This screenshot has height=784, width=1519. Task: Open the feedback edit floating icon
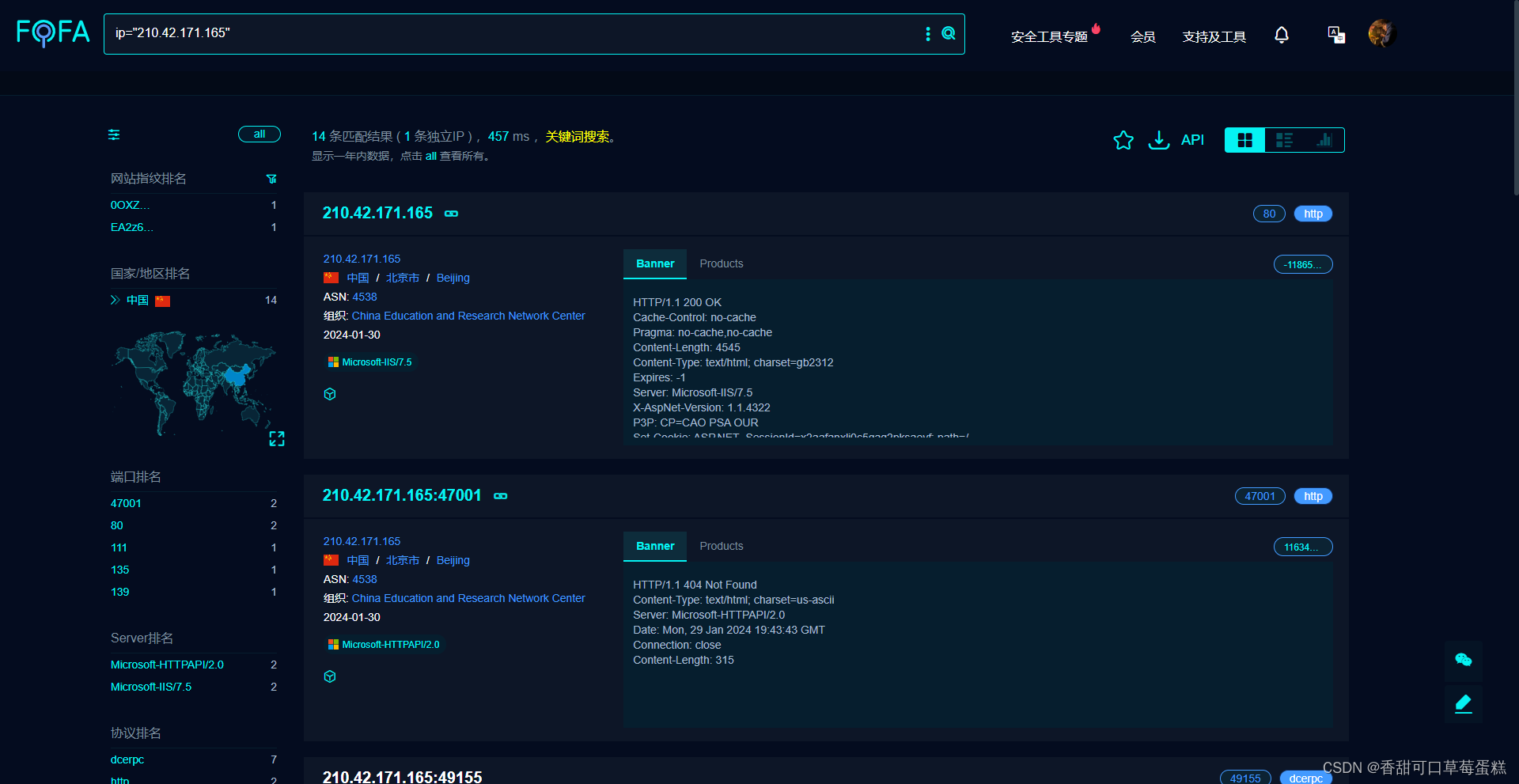pos(1464,703)
